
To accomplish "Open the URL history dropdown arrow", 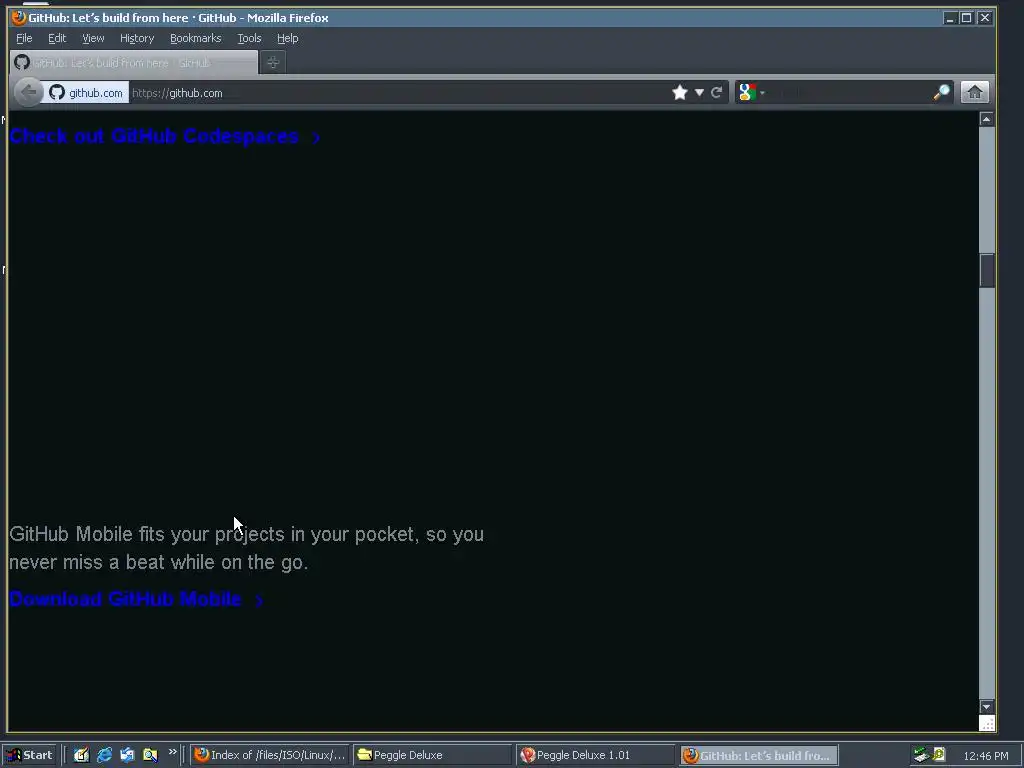I will point(699,93).
